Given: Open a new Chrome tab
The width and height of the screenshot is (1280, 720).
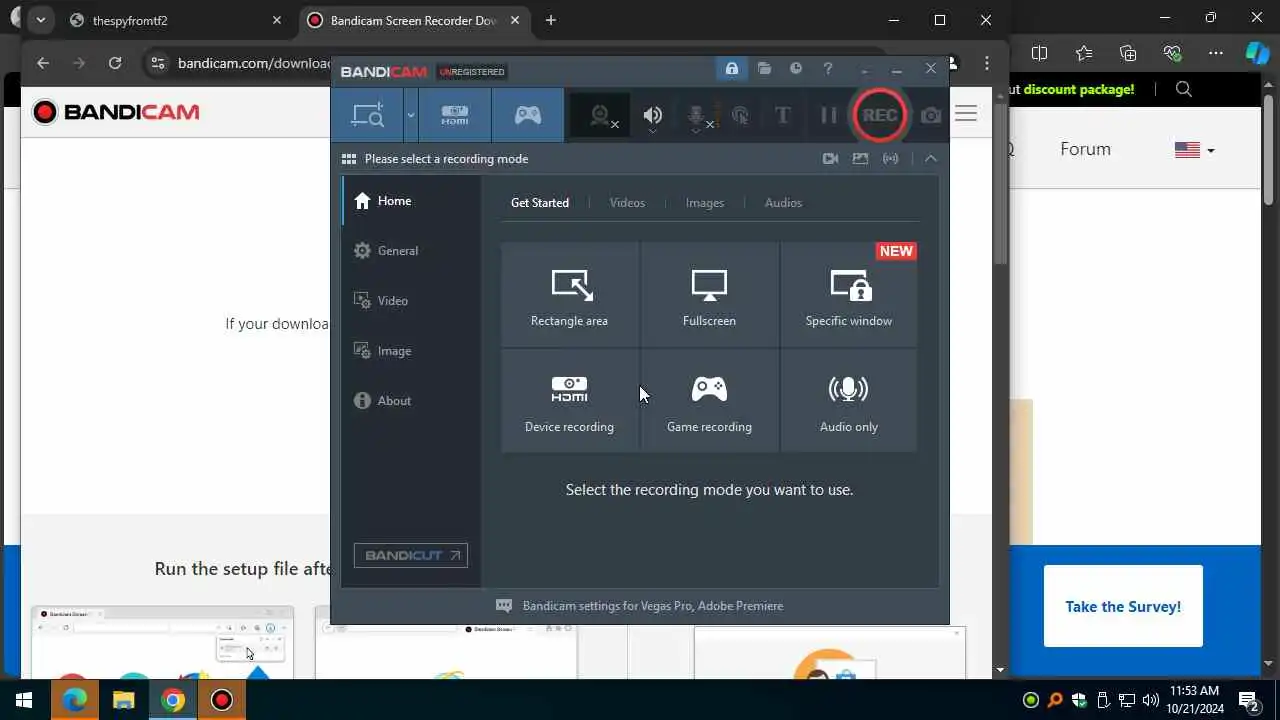Looking at the screenshot, I should tap(550, 20).
